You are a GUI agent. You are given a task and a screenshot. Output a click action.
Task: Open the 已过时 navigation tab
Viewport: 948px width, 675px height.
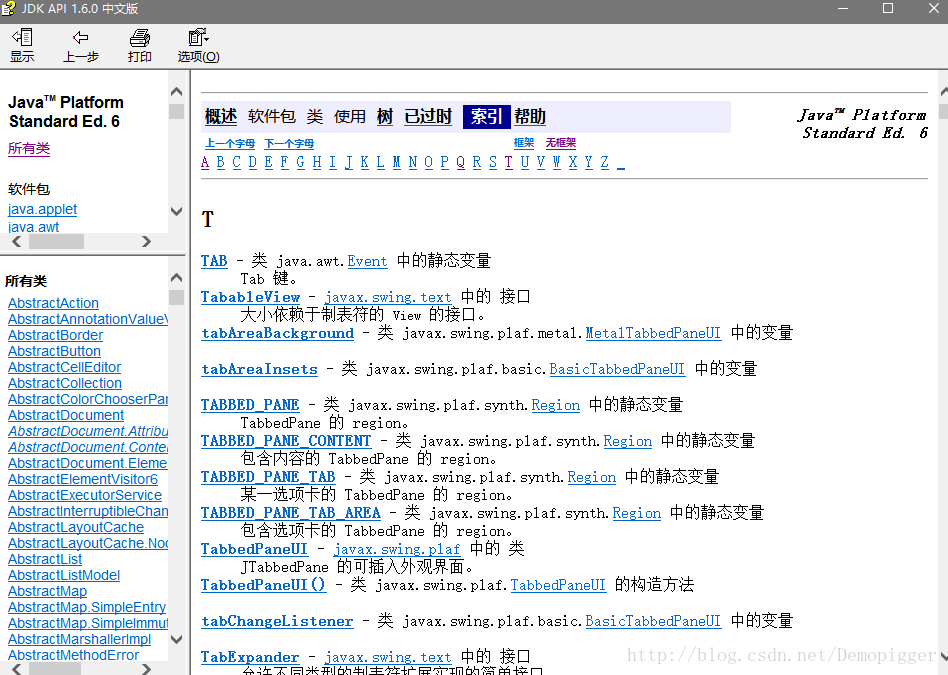pos(428,116)
